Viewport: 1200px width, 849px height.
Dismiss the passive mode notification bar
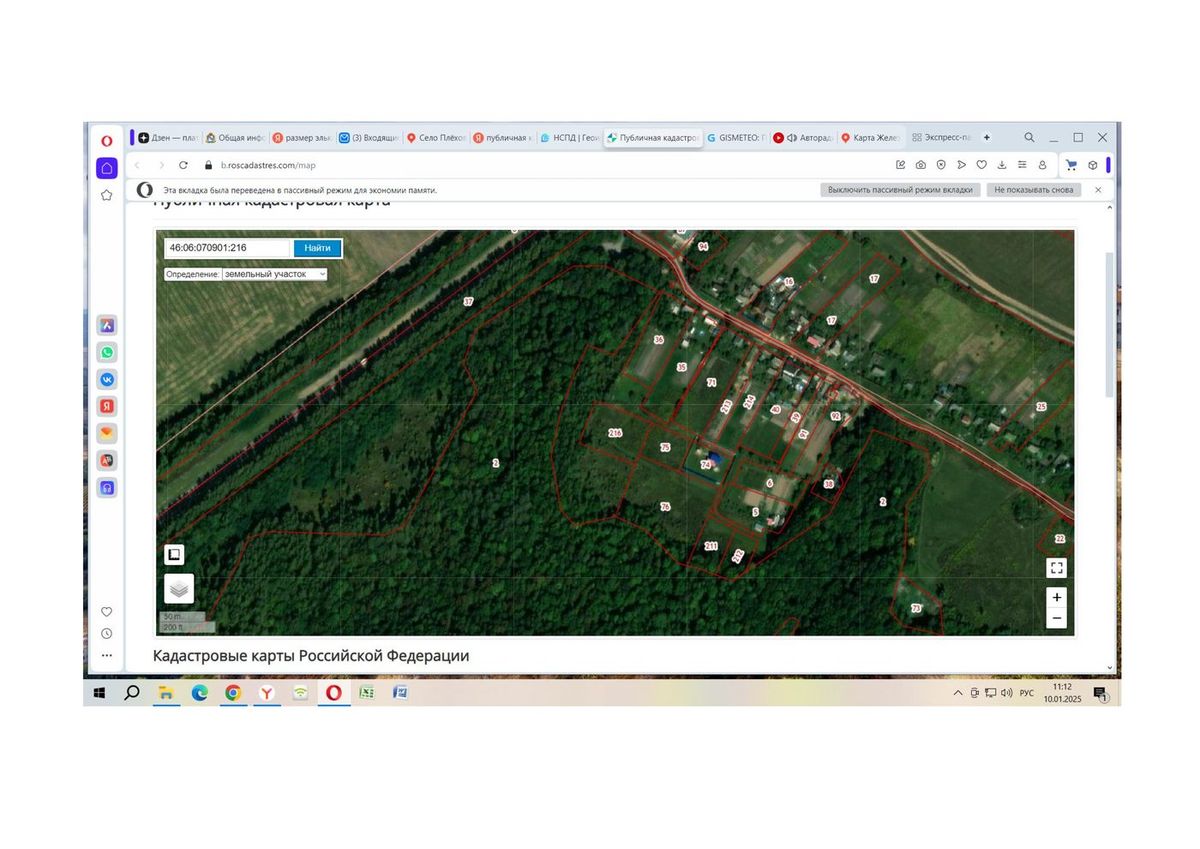click(1098, 190)
